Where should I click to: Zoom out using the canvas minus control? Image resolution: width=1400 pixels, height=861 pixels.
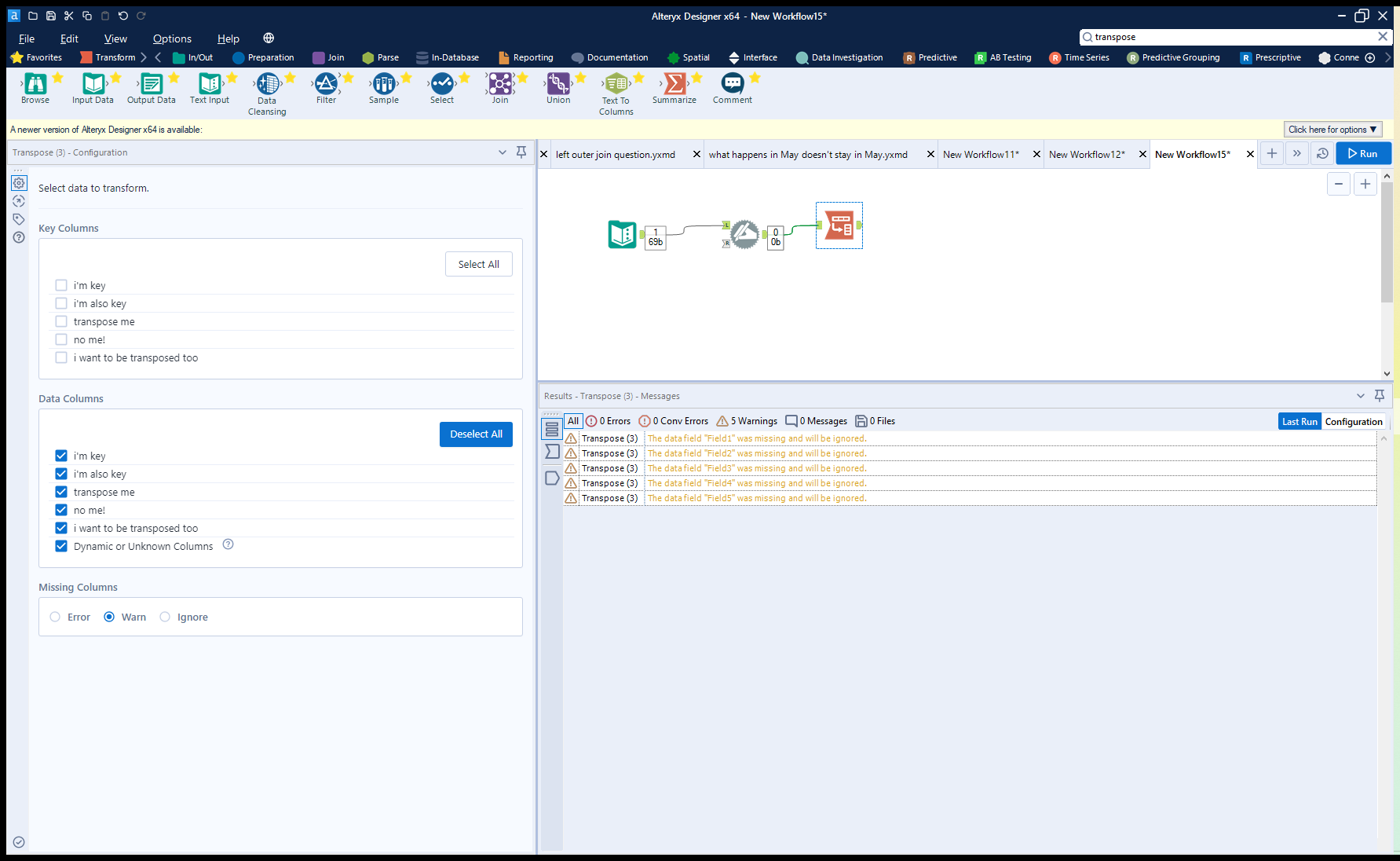(1339, 184)
